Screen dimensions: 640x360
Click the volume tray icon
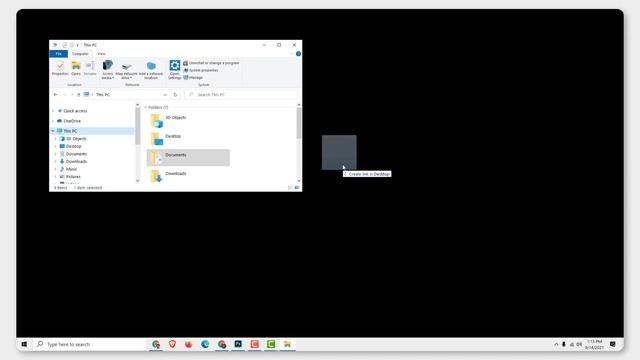[579, 344]
